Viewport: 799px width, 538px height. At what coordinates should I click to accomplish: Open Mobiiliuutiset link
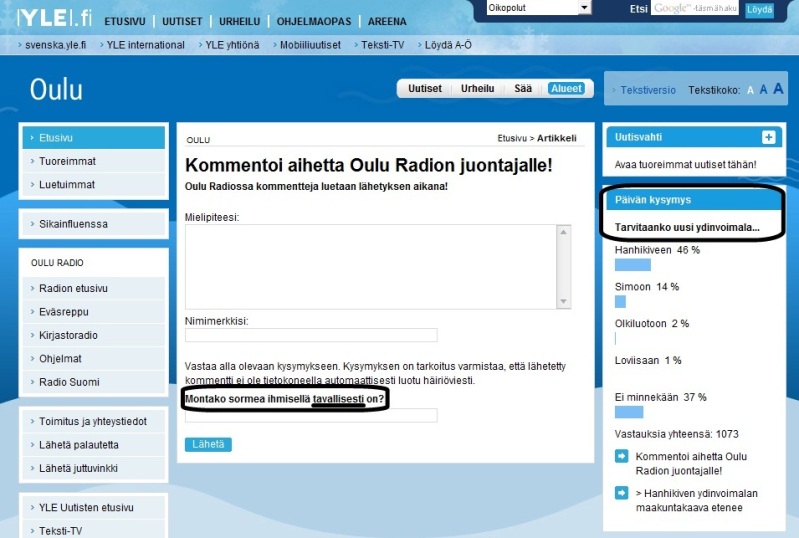pyautogui.click(x=310, y=45)
